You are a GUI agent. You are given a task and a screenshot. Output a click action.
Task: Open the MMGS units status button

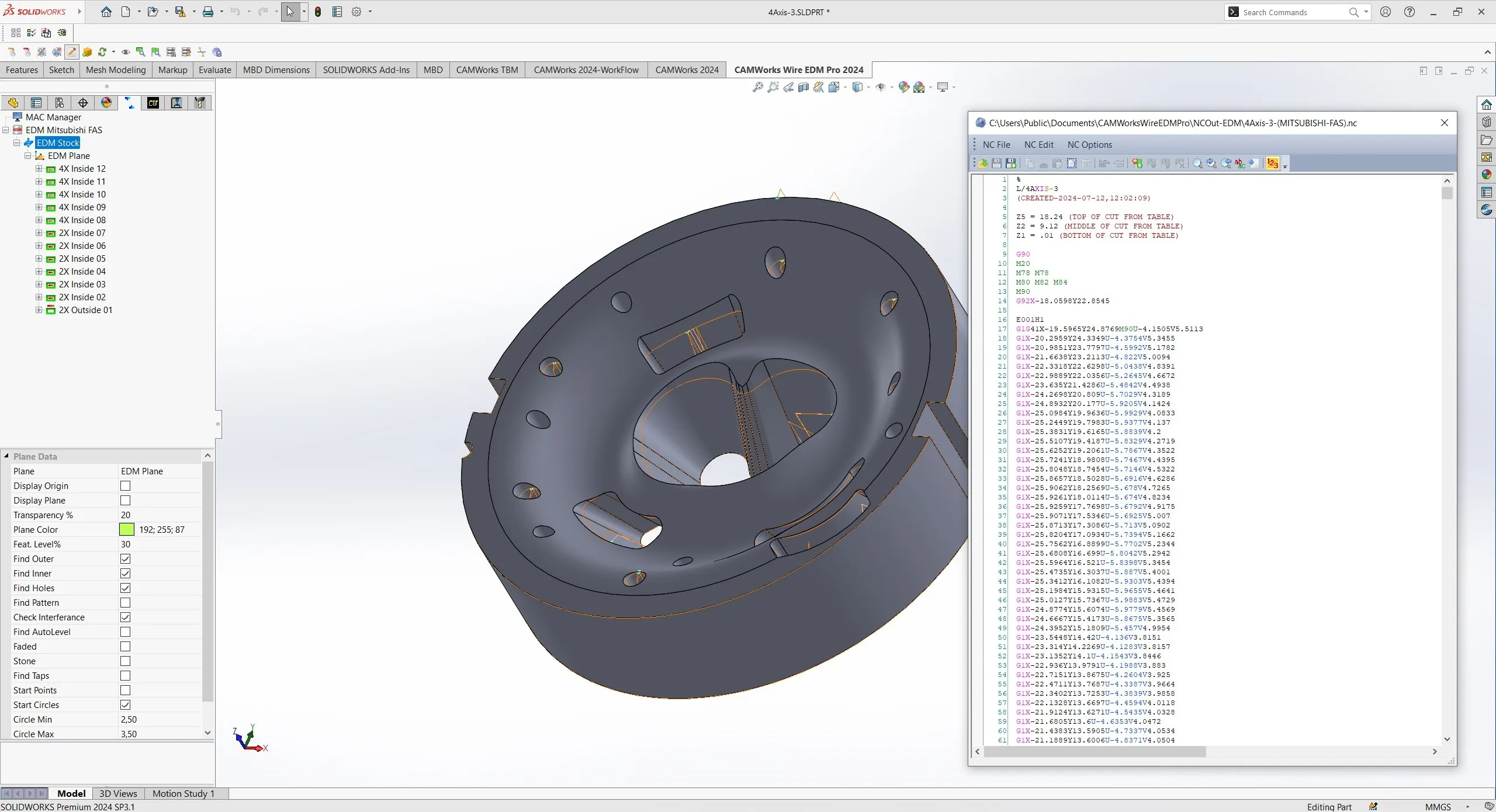1438,807
